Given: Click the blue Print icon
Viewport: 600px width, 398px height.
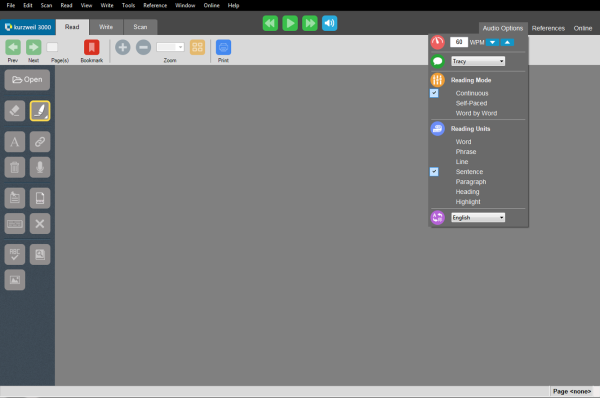Looking at the screenshot, I should coord(223,47).
